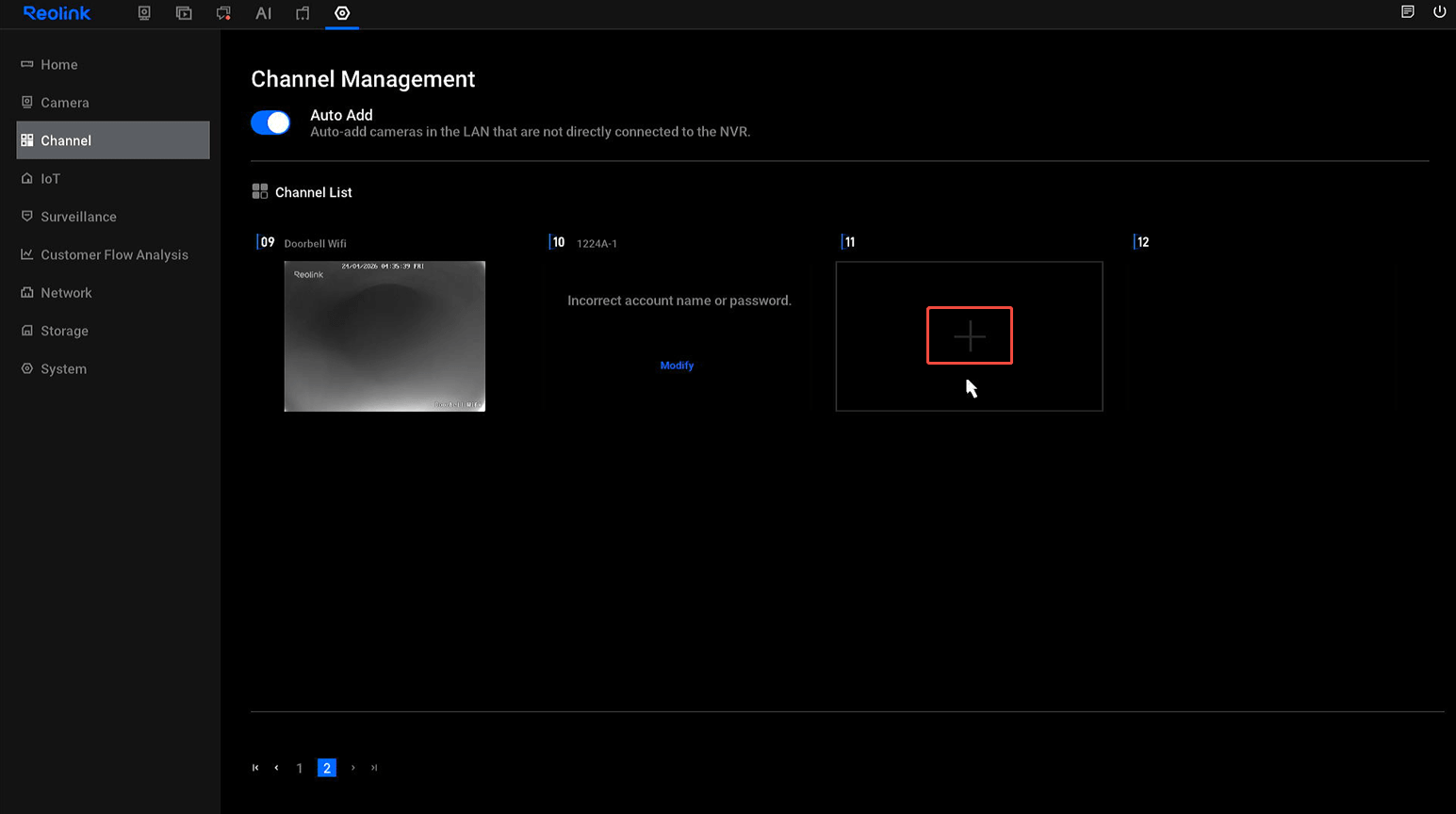Screen dimensions: 1456x814
Task: Select page 2 in pagination
Action: click(327, 768)
